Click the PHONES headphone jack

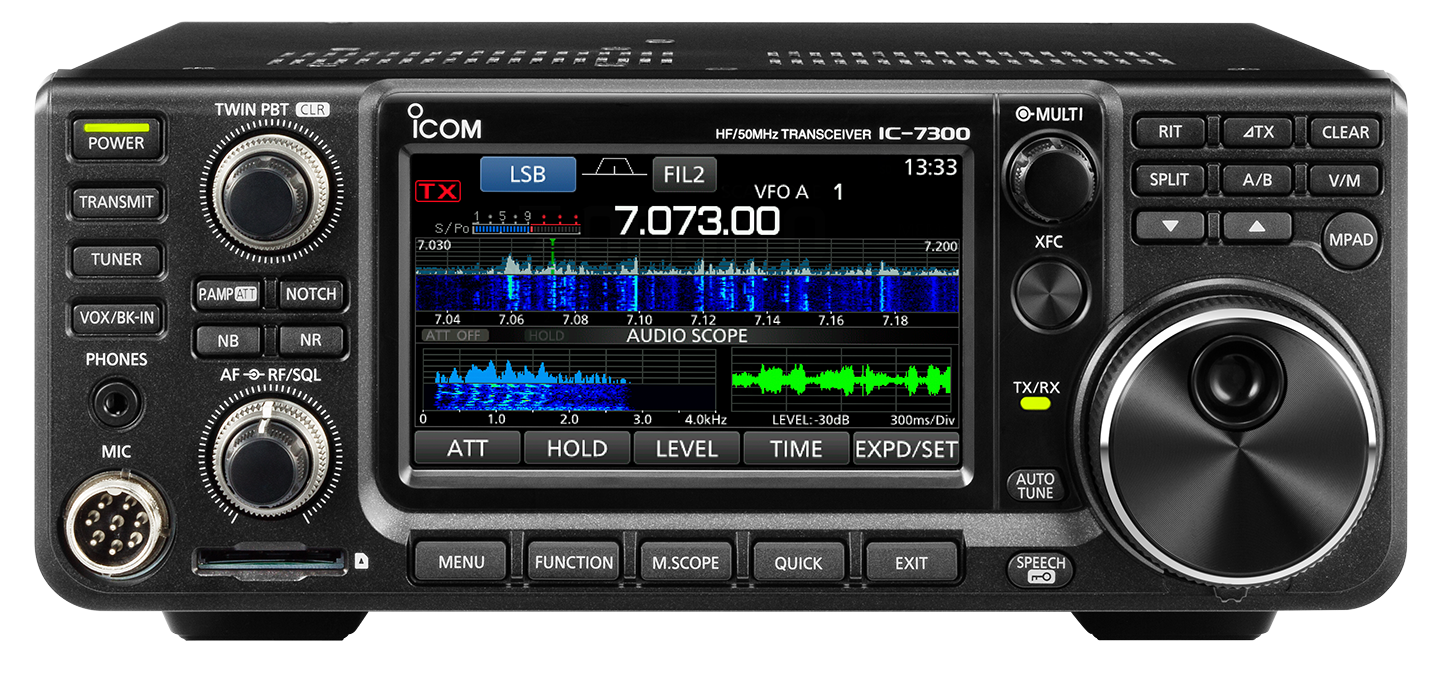point(116,405)
